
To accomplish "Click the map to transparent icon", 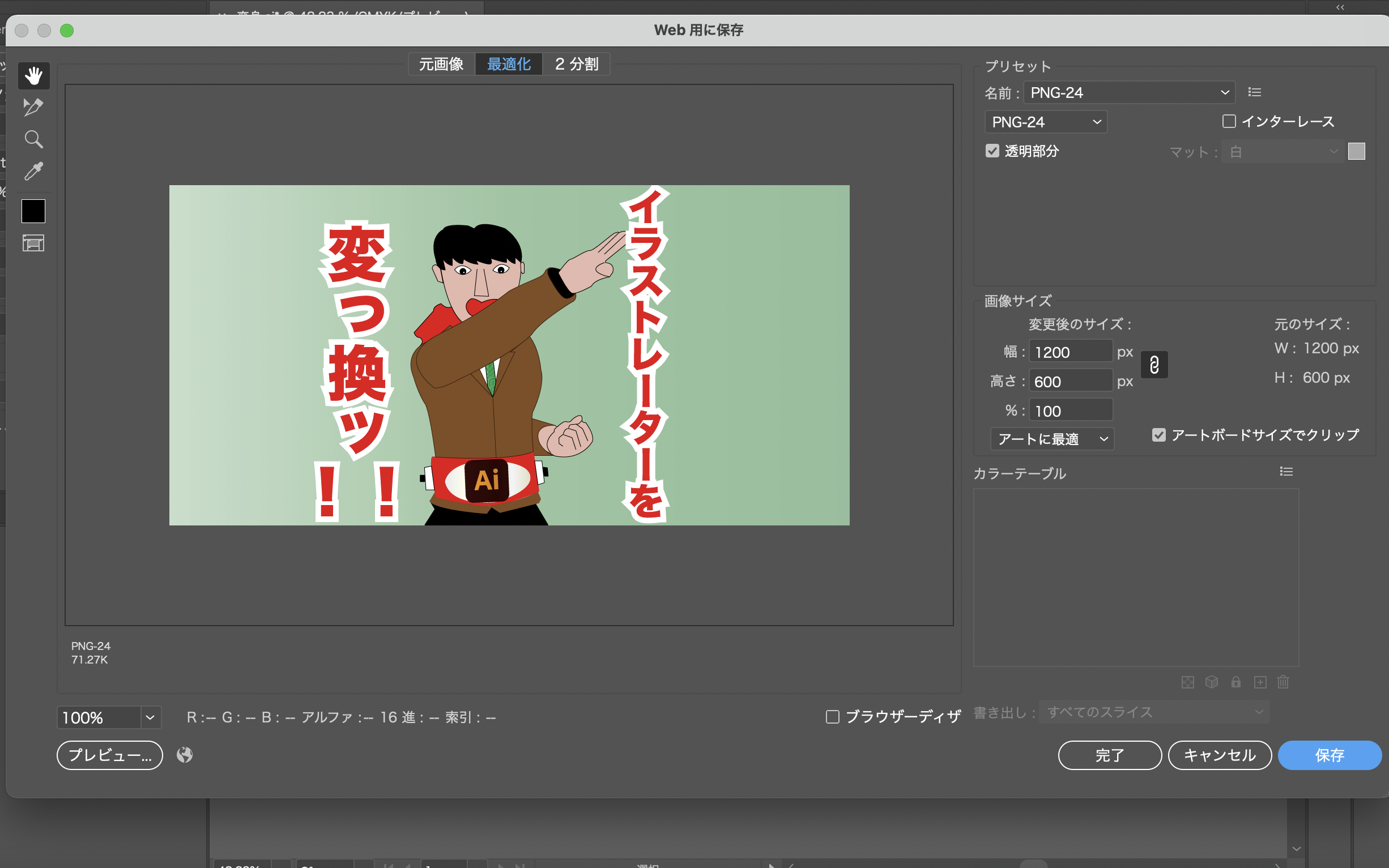I will pos(1187,682).
